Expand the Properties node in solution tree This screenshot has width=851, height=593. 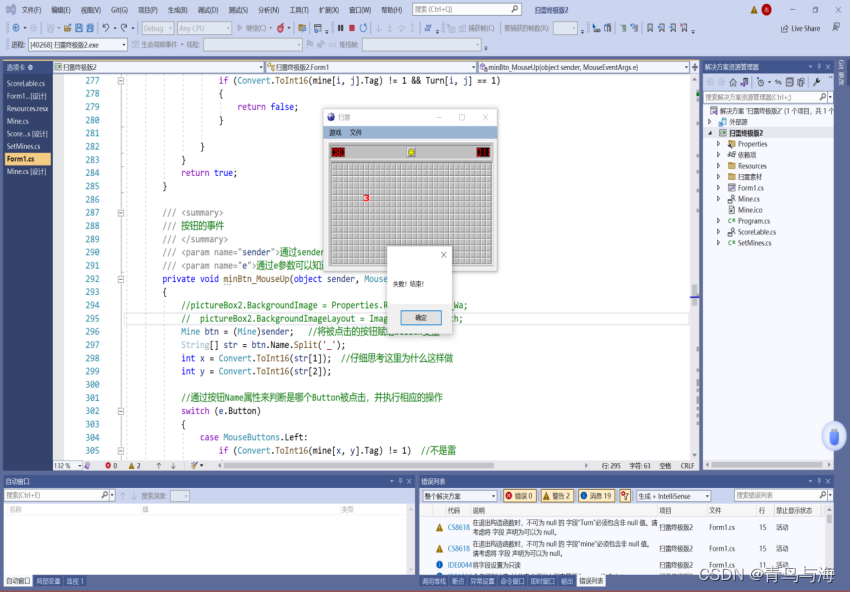tap(718, 144)
